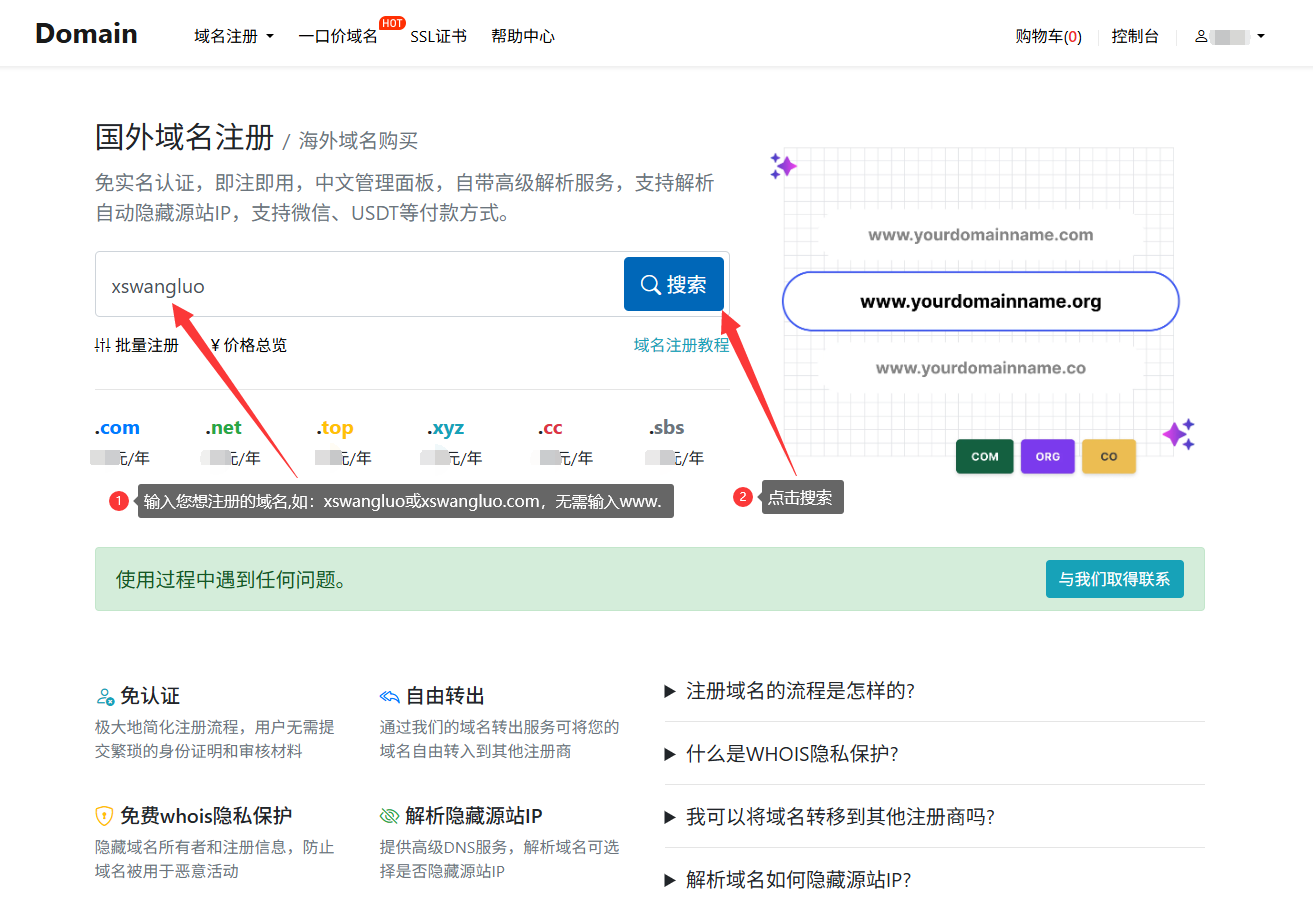Viewport: 1313px width, 910px height.
Task: Click the 免认证 person icon
Action: pos(104,697)
